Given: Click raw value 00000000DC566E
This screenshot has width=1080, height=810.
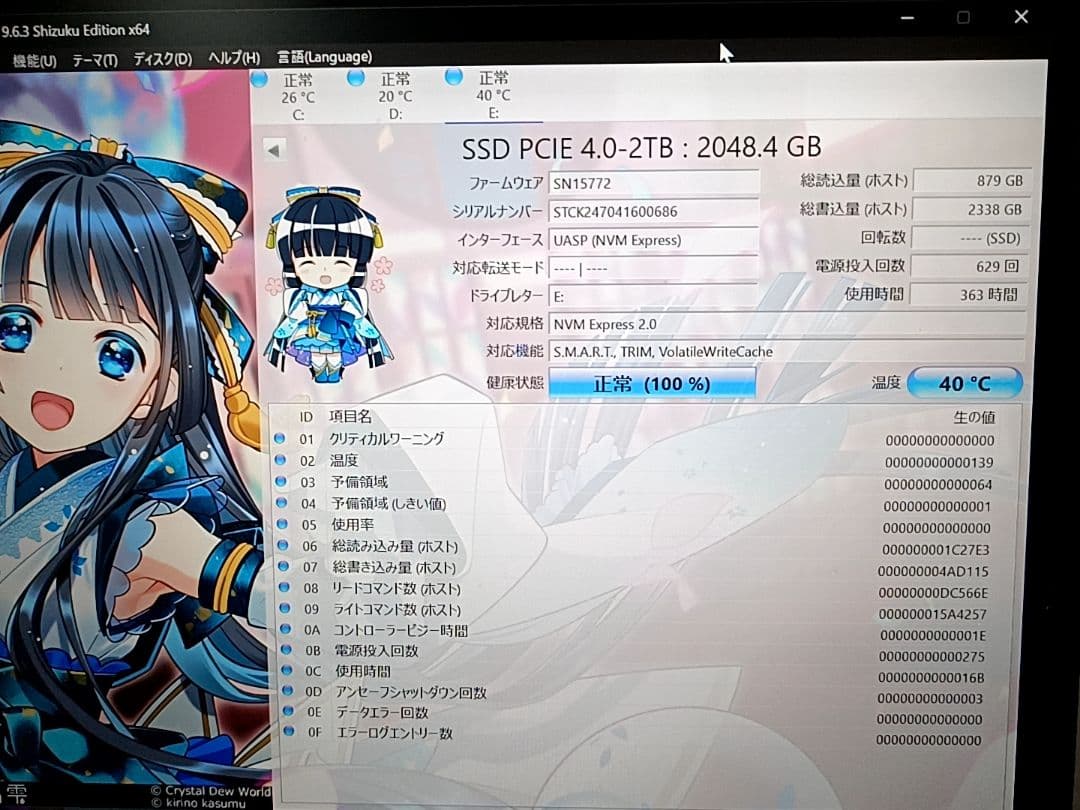Looking at the screenshot, I should click(933, 592).
